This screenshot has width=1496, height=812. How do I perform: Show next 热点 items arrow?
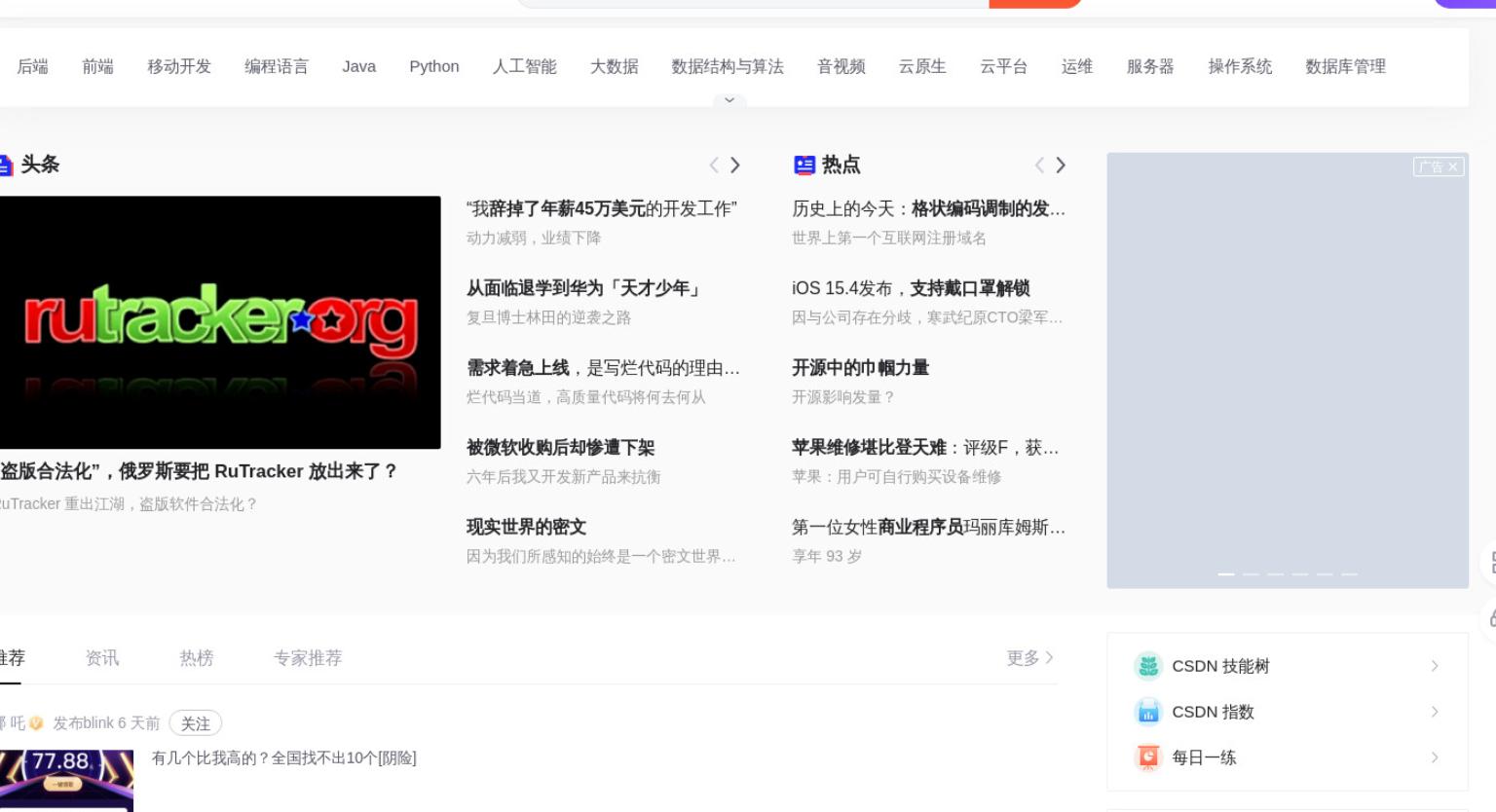pos(1061,166)
